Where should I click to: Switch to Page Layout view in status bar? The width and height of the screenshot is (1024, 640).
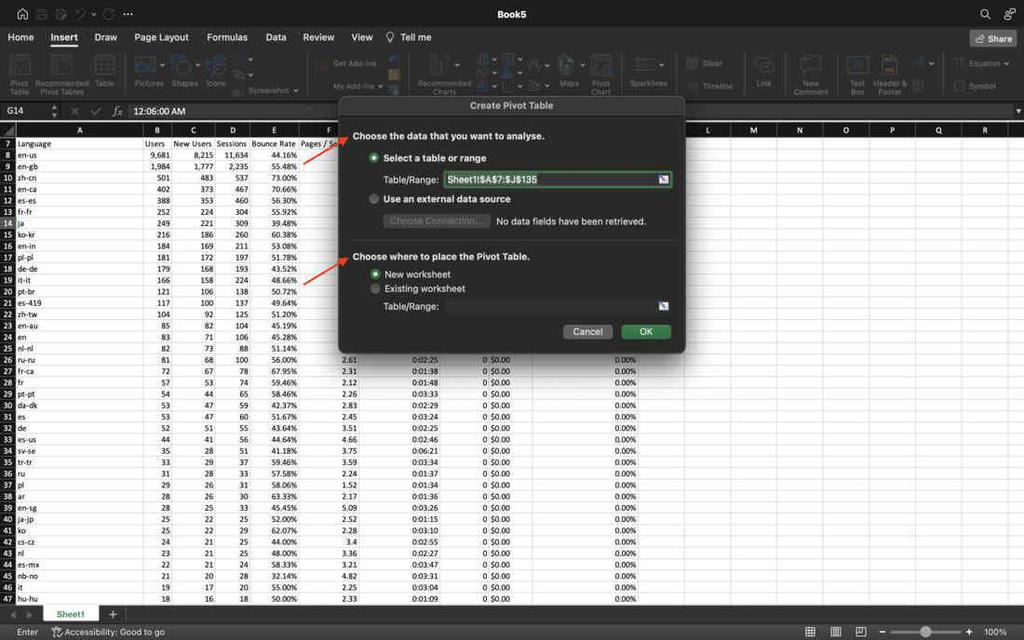point(838,632)
